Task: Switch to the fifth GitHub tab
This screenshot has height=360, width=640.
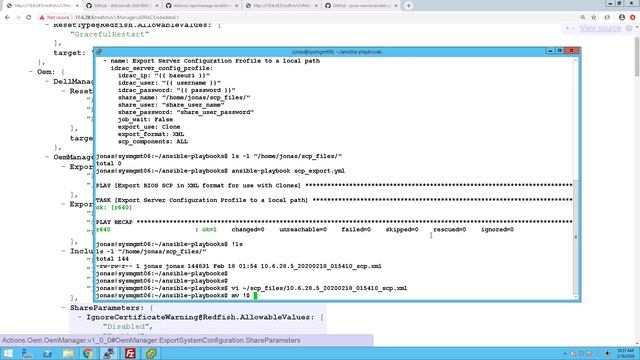Action: [x=362, y=6]
